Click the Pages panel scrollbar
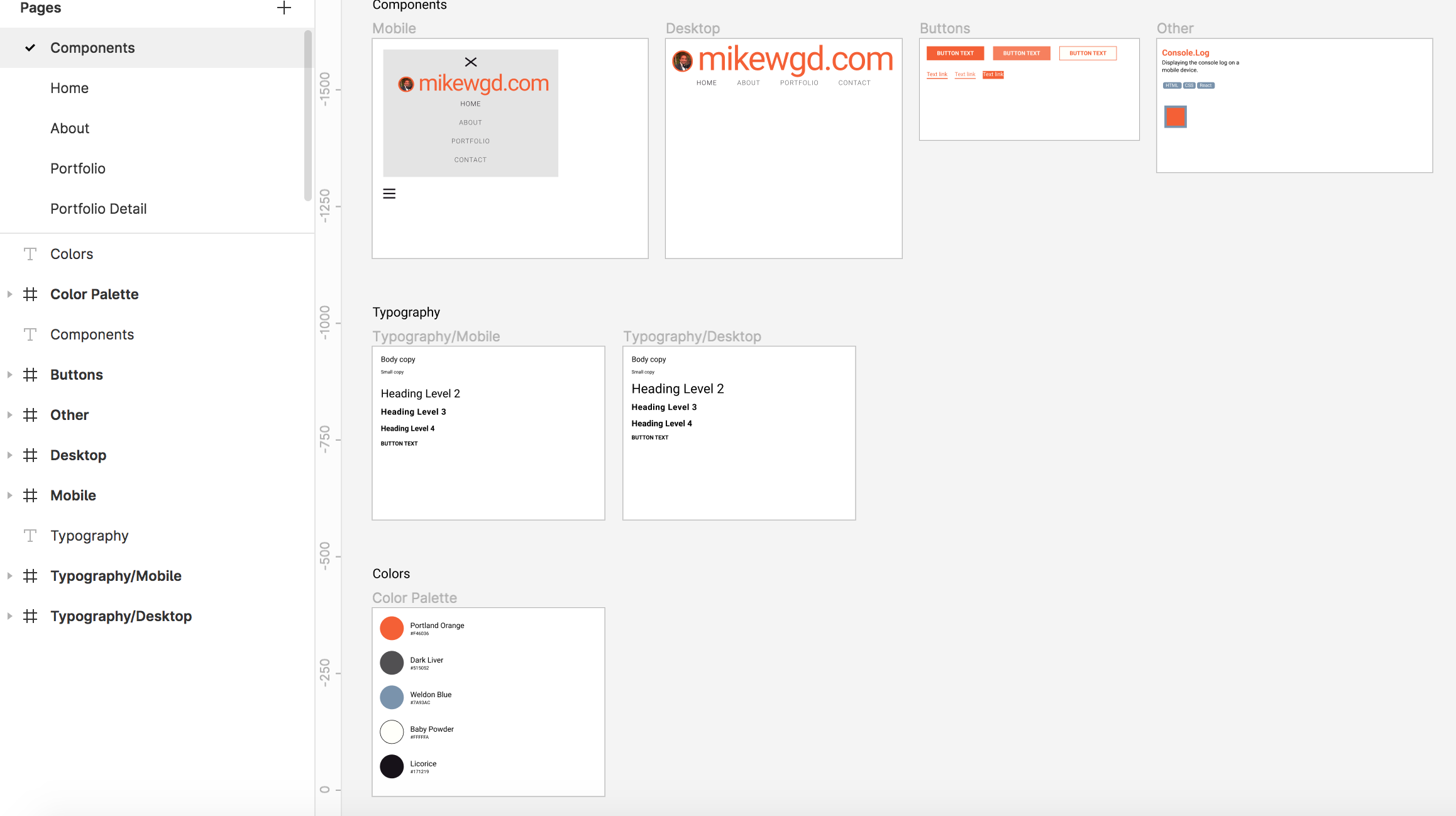The width and height of the screenshot is (1456, 816). click(x=308, y=116)
